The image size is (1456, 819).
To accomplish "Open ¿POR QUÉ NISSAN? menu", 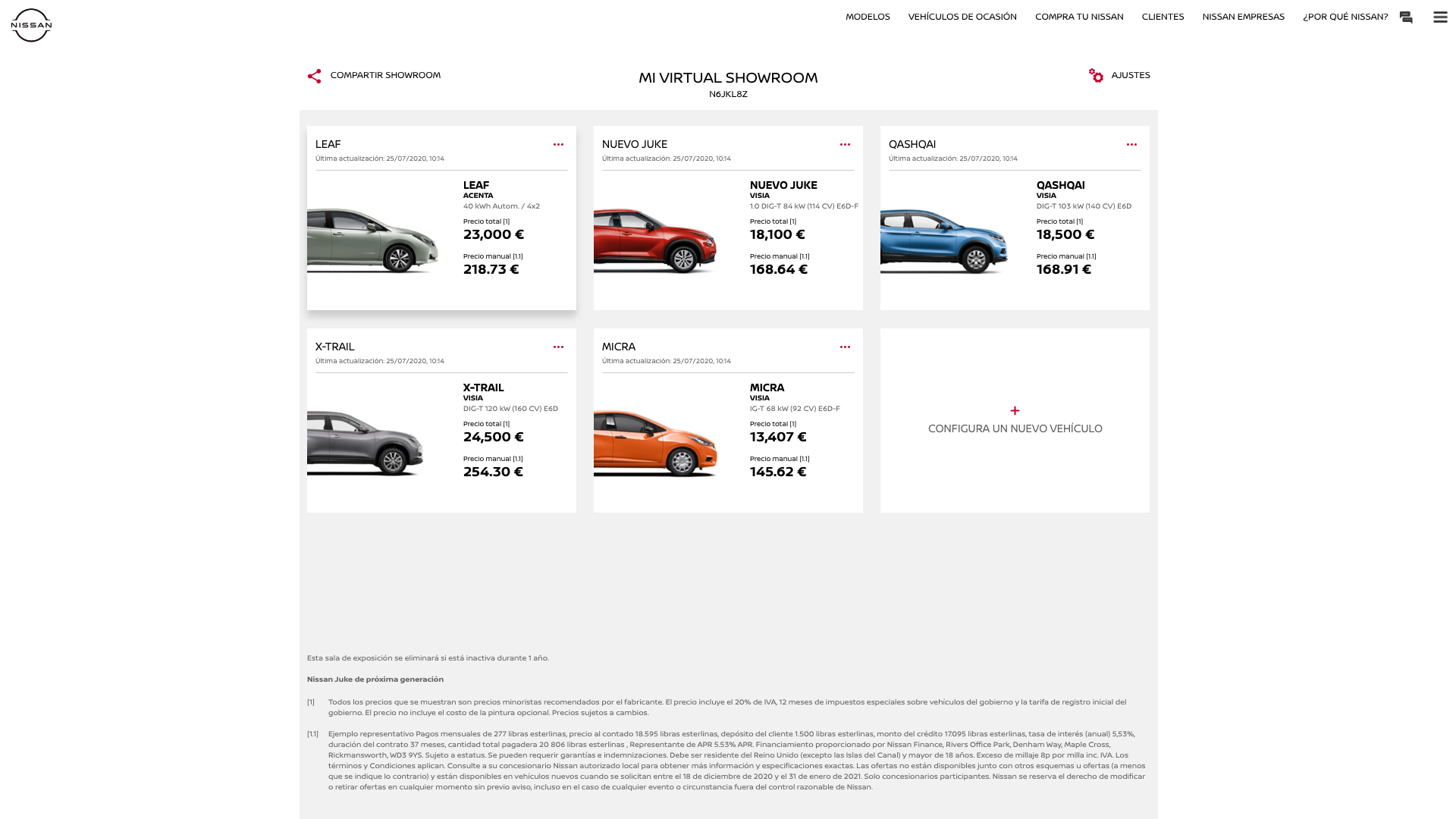I will [1345, 17].
